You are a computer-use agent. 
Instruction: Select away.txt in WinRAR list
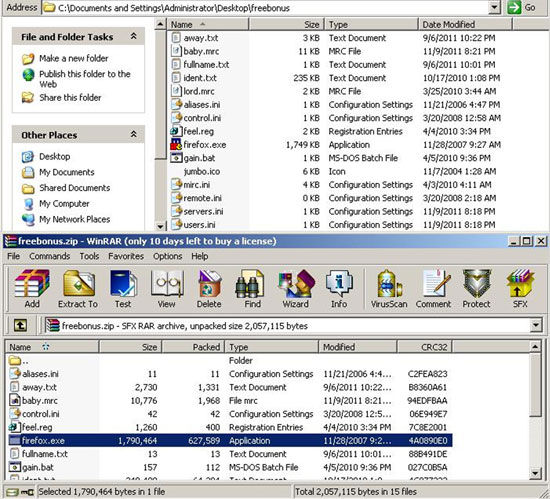tap(39, 387)
